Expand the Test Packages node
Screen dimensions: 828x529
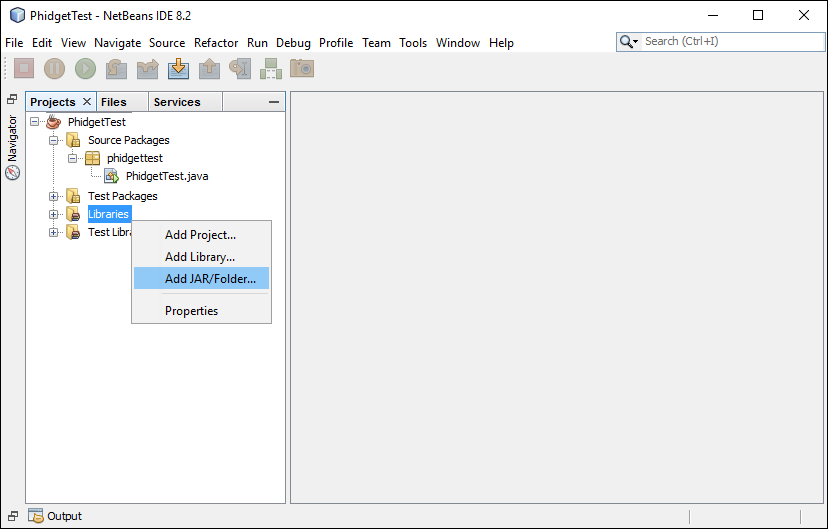point(53,196)
